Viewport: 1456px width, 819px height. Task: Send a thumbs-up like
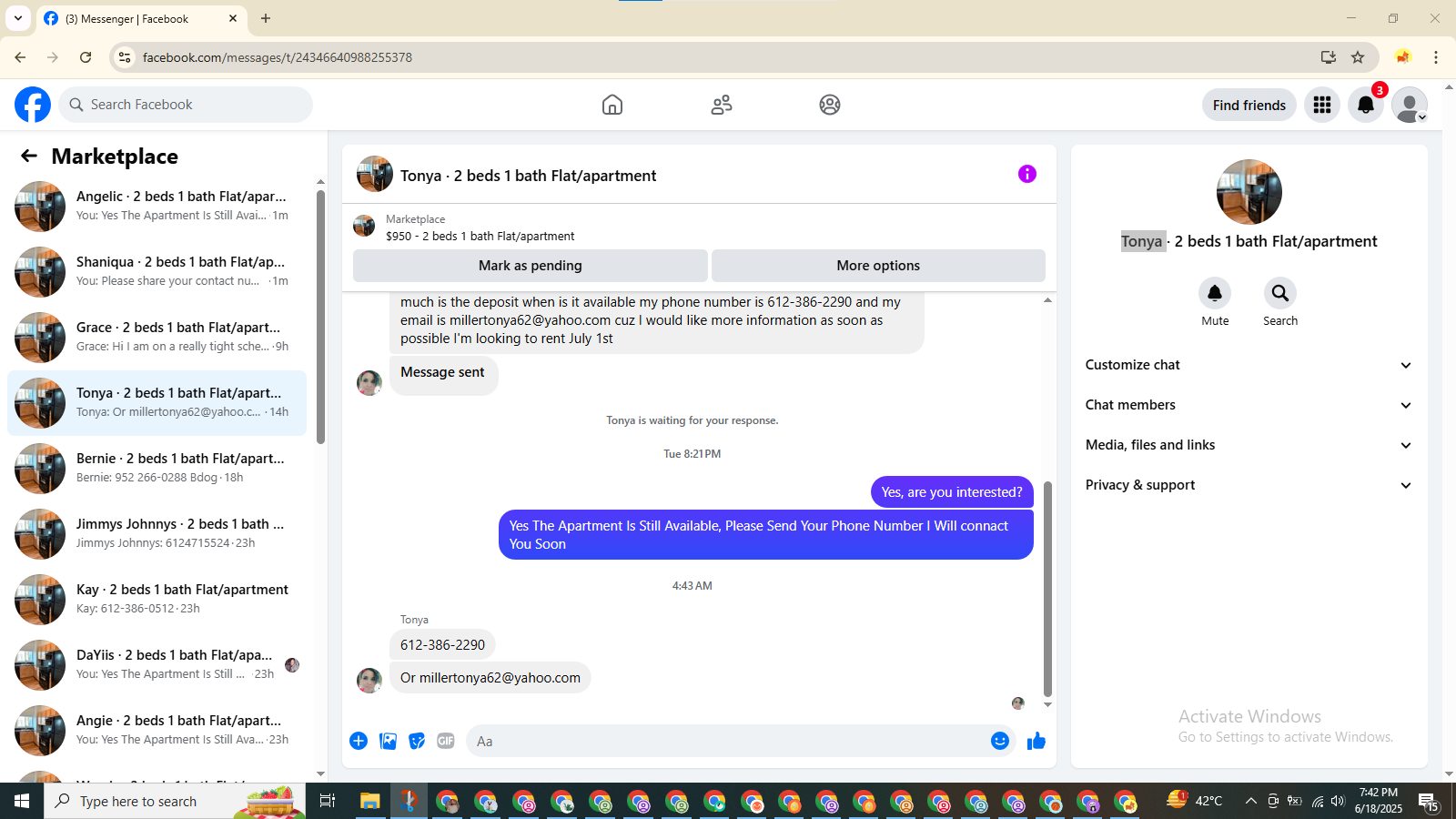point(1036,741)
